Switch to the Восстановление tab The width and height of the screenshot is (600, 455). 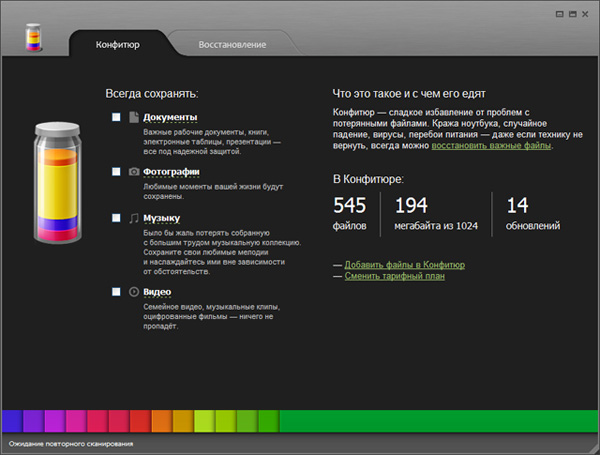pos(232,44)
